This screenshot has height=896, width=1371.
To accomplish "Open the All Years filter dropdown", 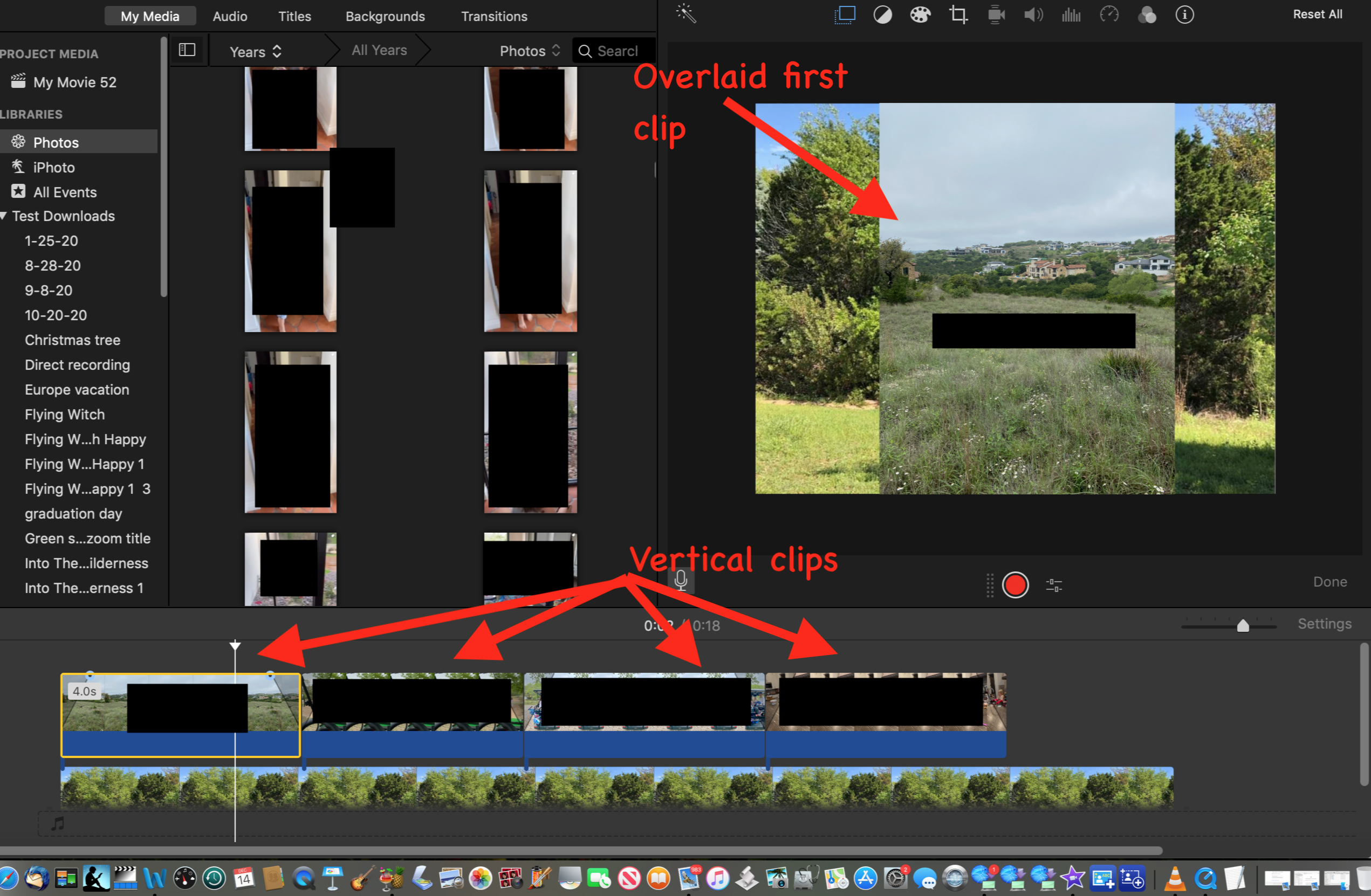I will pos(379,51).
